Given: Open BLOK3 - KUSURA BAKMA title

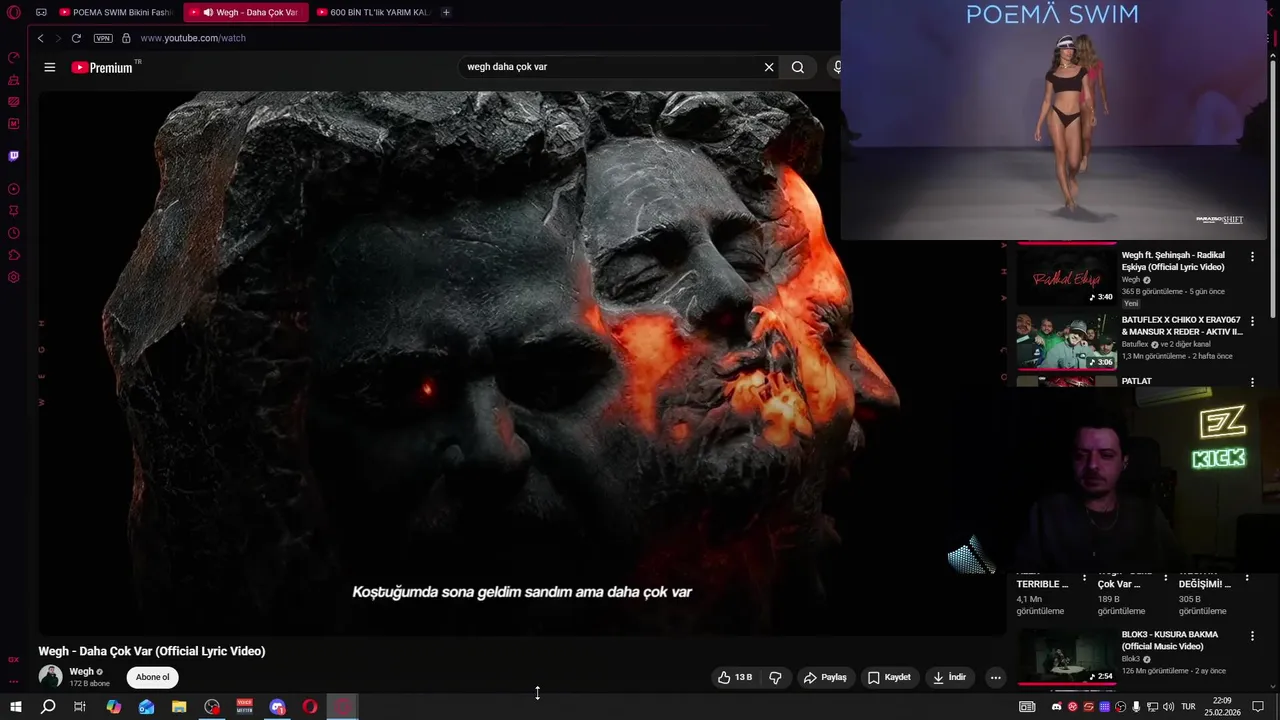Looking at the screenshot, I should click(1170, 640).
